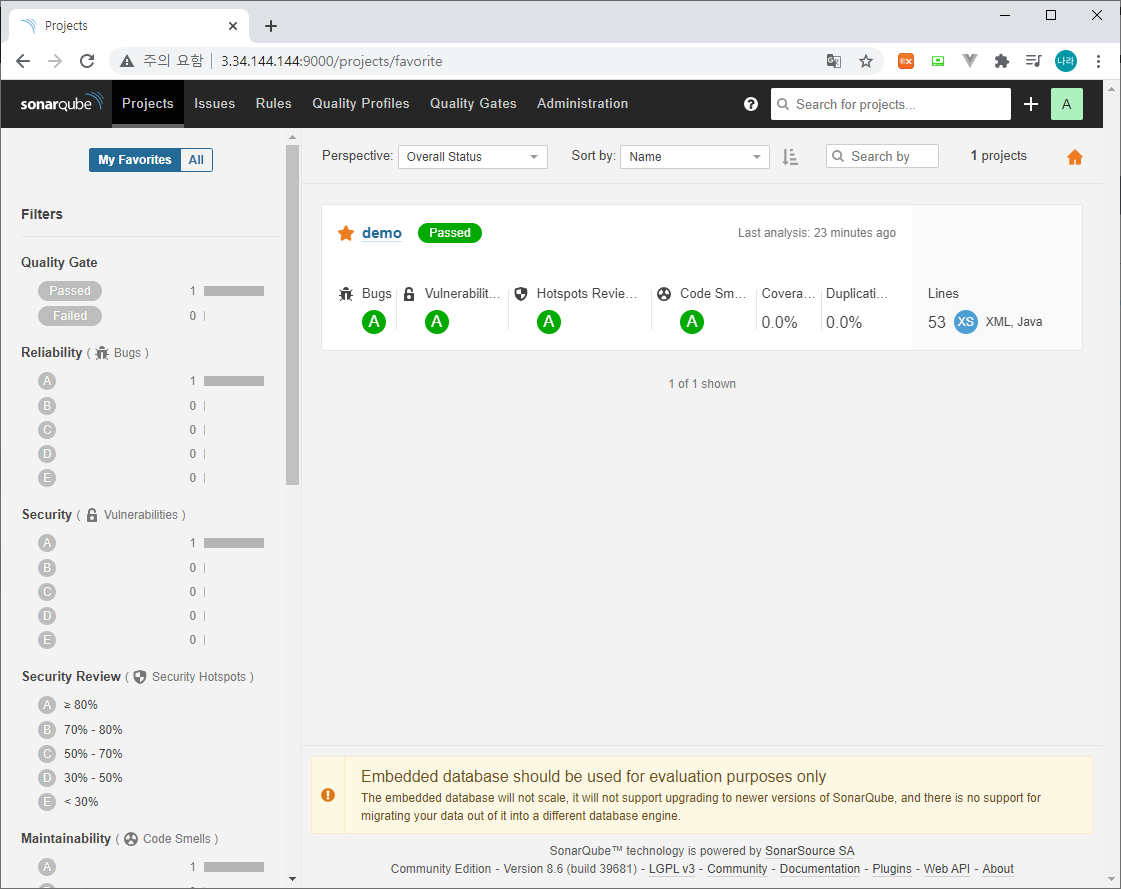Open the About footer link
The height and width of the screenshot is (889, 1121).
tap(997, 869)
